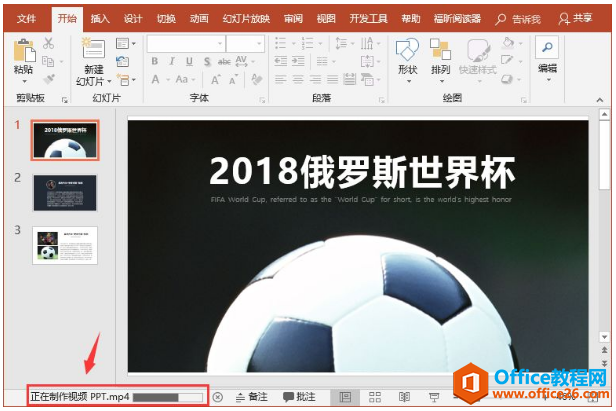616x411 pixels.
Task: Click the video creation progress bar
Action: [x=167, y=397]
